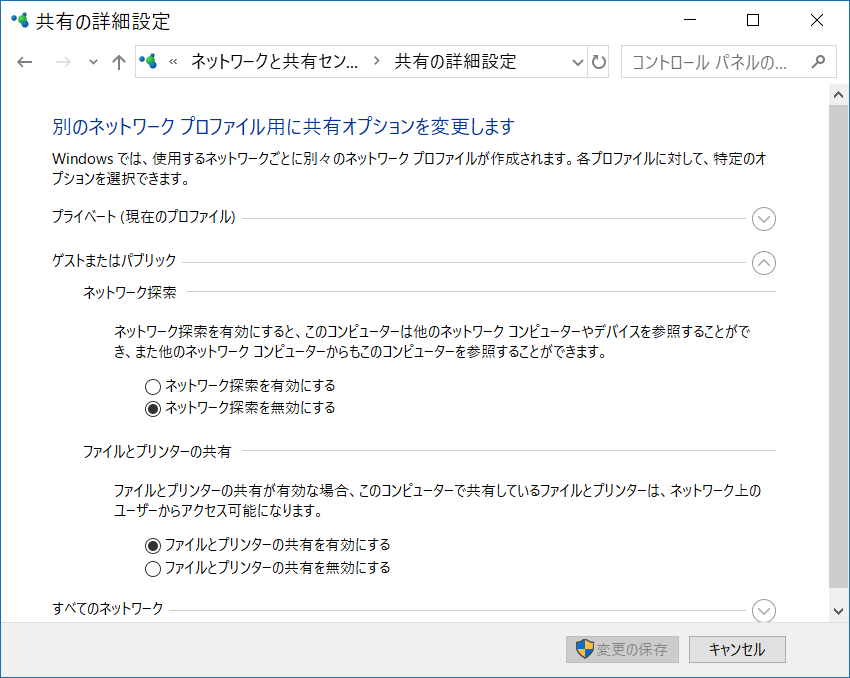Collapse the ゲストまたはパブリック section
Image resolution: width=850 pixels, height=678 pixels.
click(x=764, y=263)
